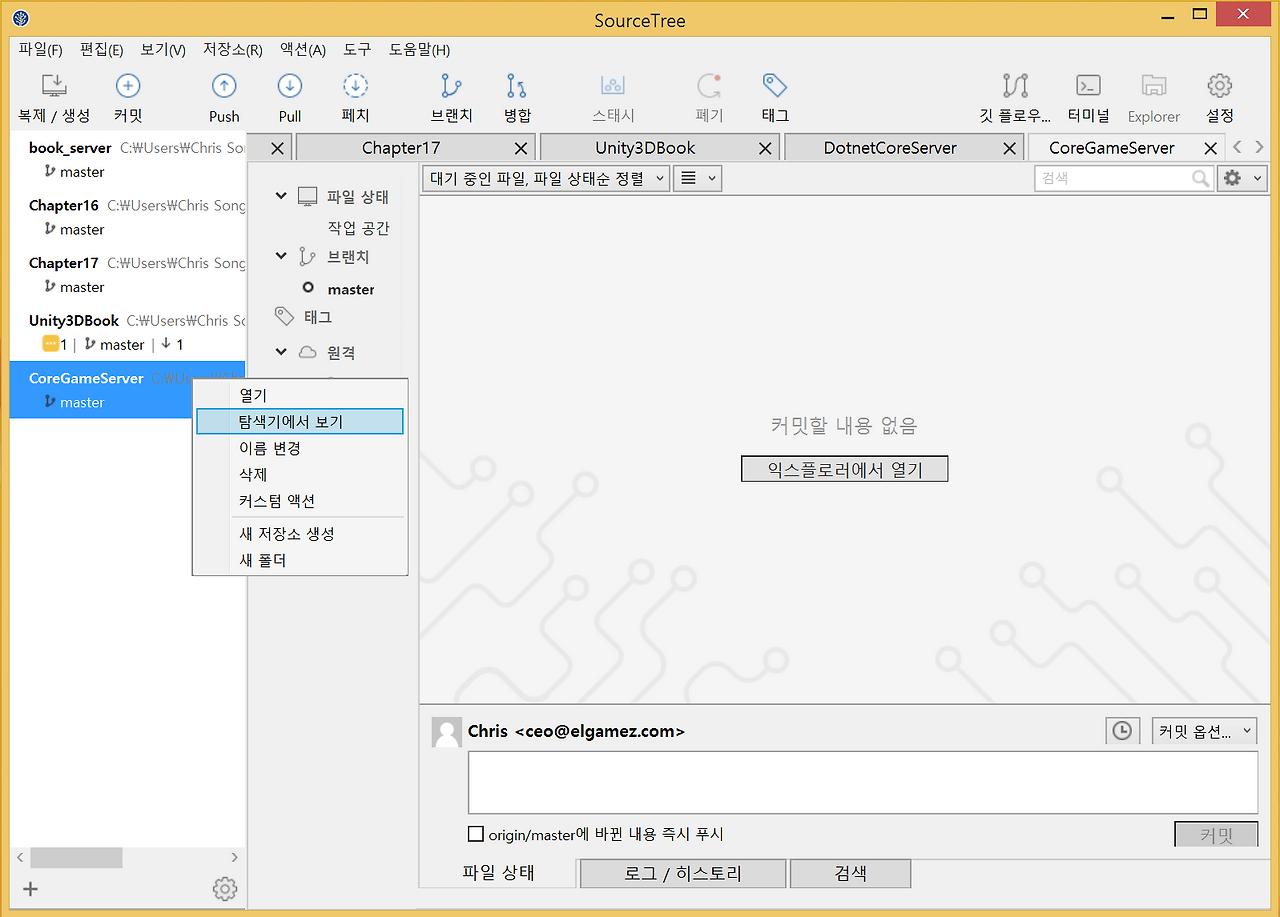This screenshot has height=917, width=1280.
Task: Switch to the Unity3DBook tab
Action: [x=645, y=148]
